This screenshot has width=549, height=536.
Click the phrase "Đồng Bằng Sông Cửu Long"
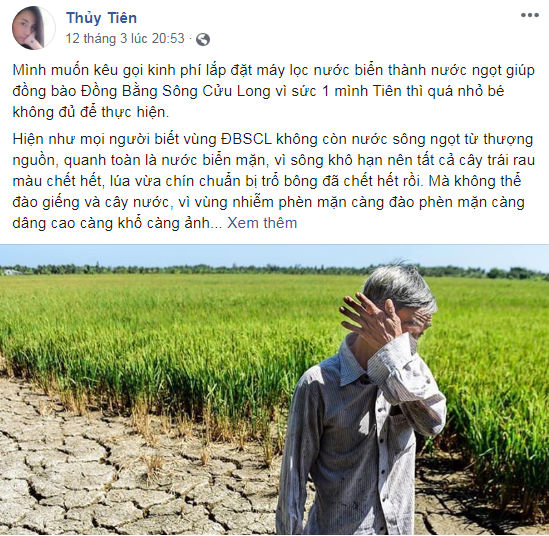pos(175,91)
